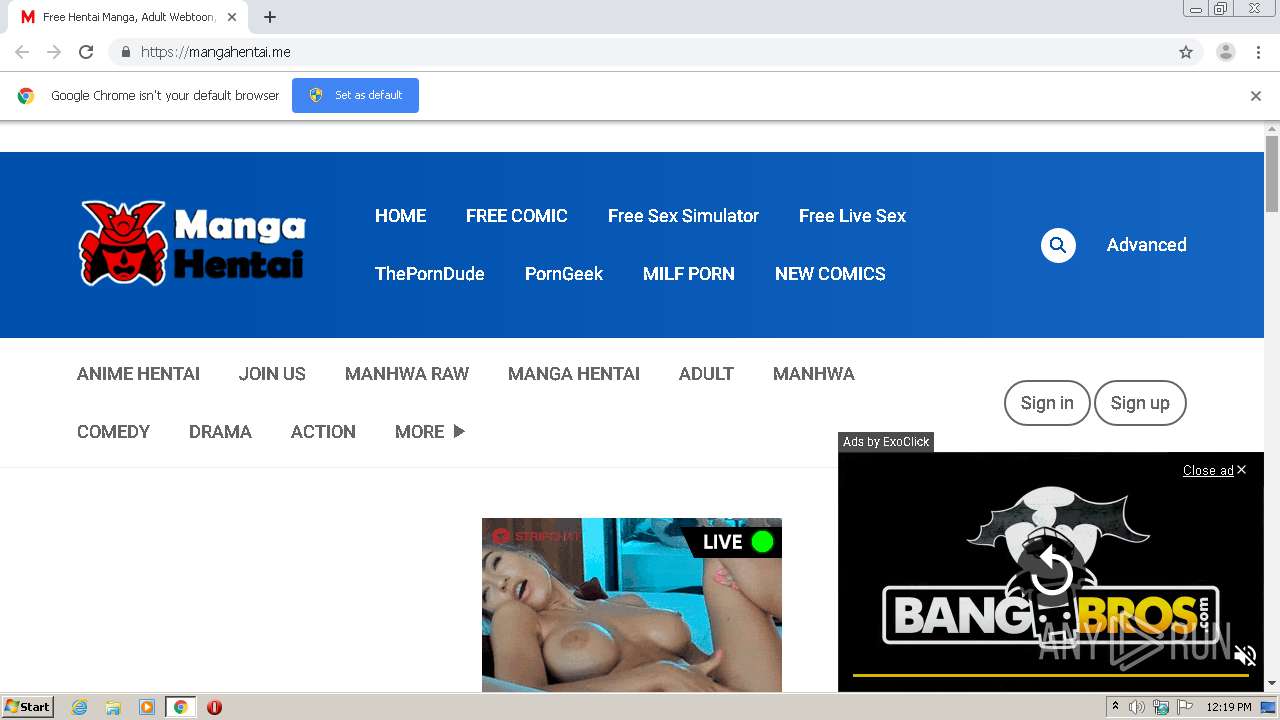Open the media player taskbar icon

pos(147,707)
